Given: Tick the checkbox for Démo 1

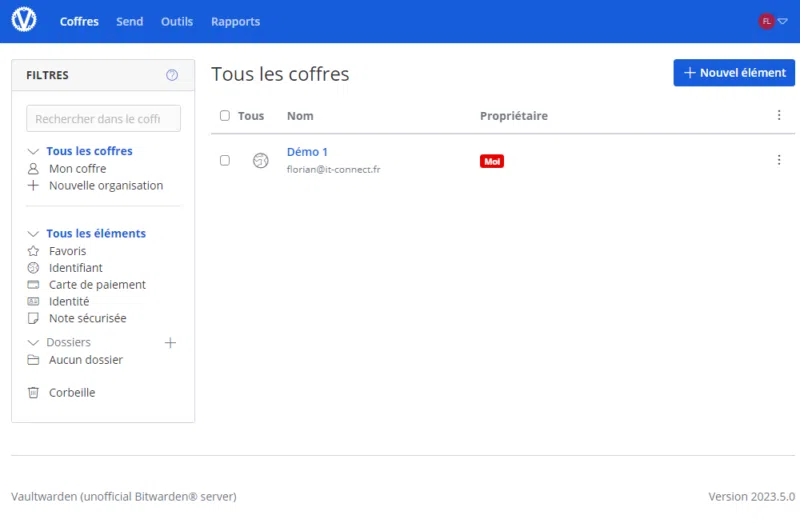Looking at the screenshot, I should 225,160.
